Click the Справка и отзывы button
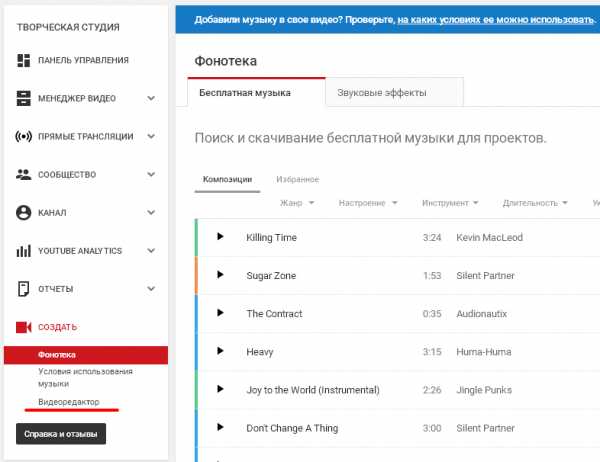This screenshot has height=462, width=600. click(61, 434)
